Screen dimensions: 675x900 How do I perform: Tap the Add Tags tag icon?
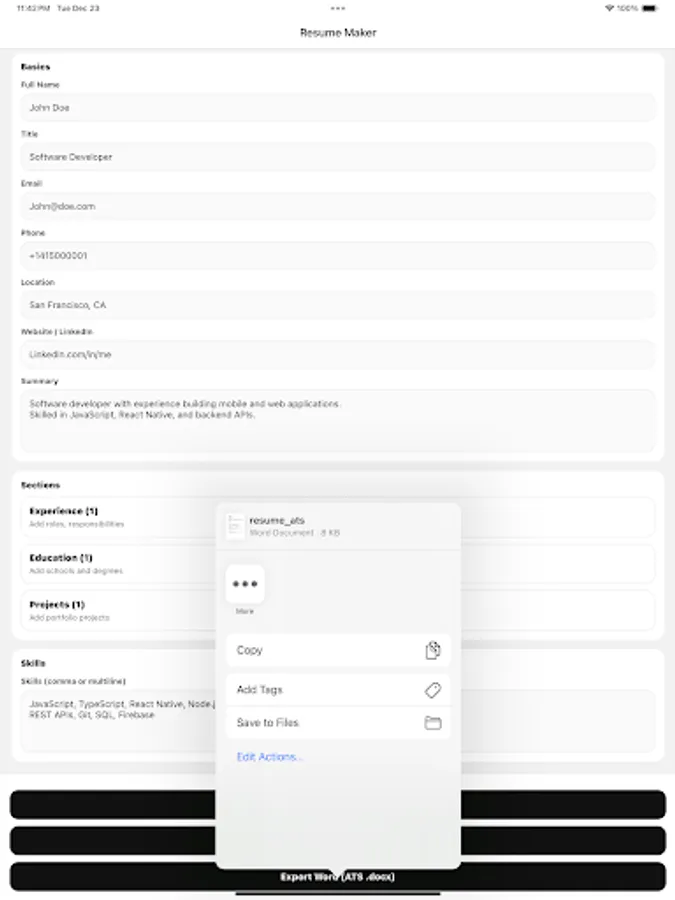[433, 689]
